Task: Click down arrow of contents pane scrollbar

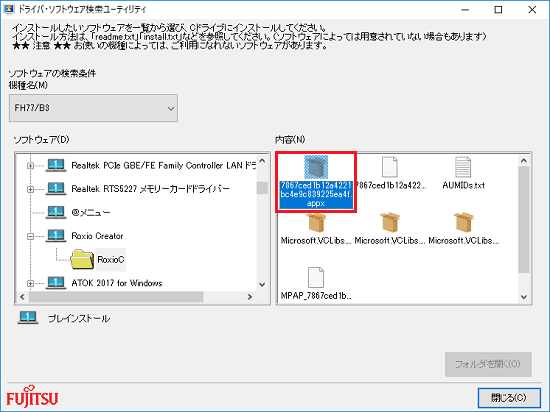Action: 524,297
